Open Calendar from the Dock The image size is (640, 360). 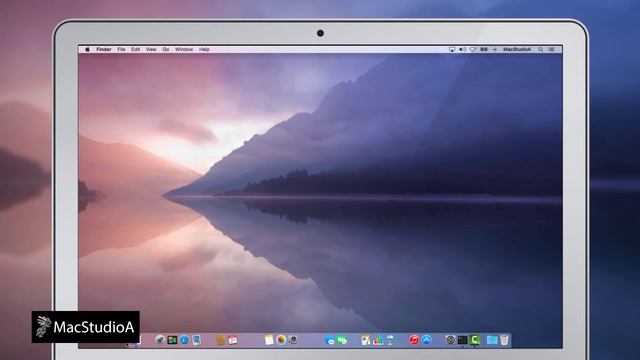coord(233,340)
